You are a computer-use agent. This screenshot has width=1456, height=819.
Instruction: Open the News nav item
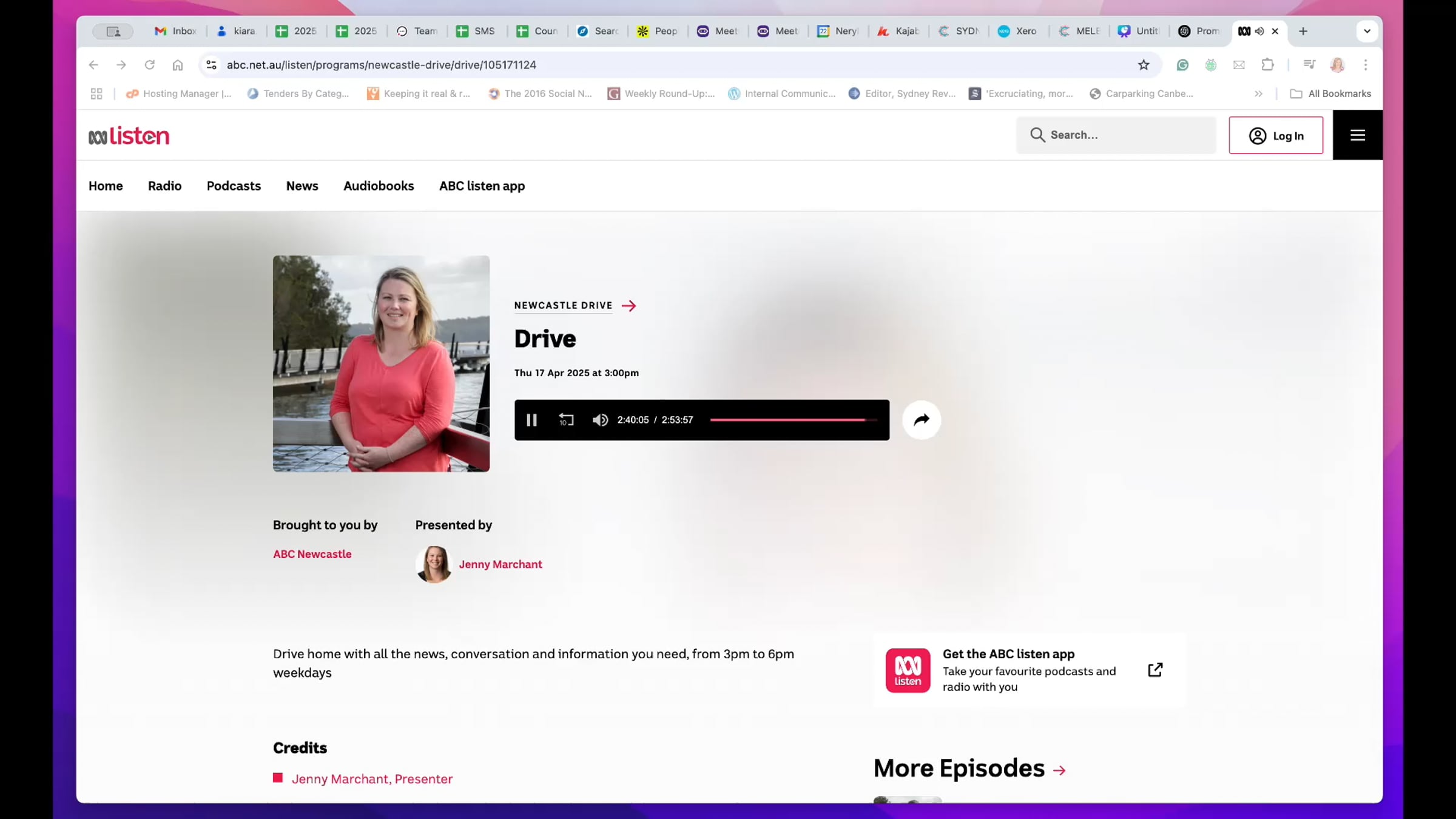302,186
